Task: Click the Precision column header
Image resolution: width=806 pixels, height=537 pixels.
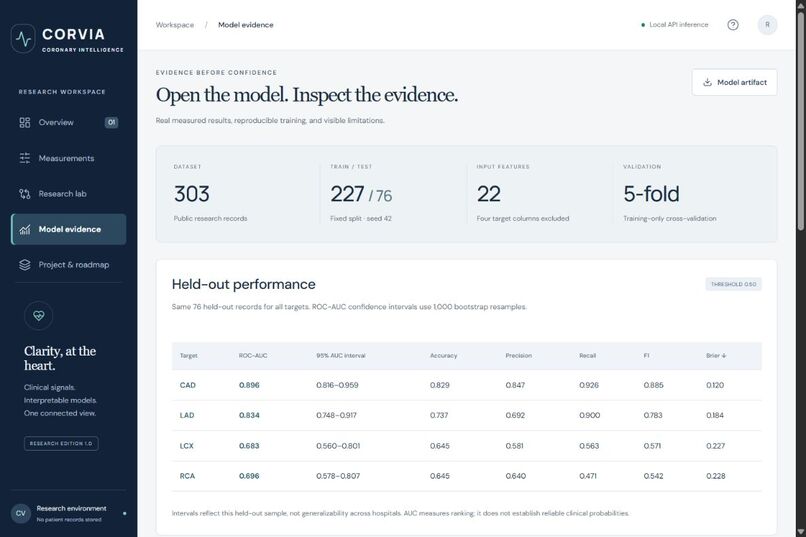Action: pyautogui.click(x=518, y=356)
